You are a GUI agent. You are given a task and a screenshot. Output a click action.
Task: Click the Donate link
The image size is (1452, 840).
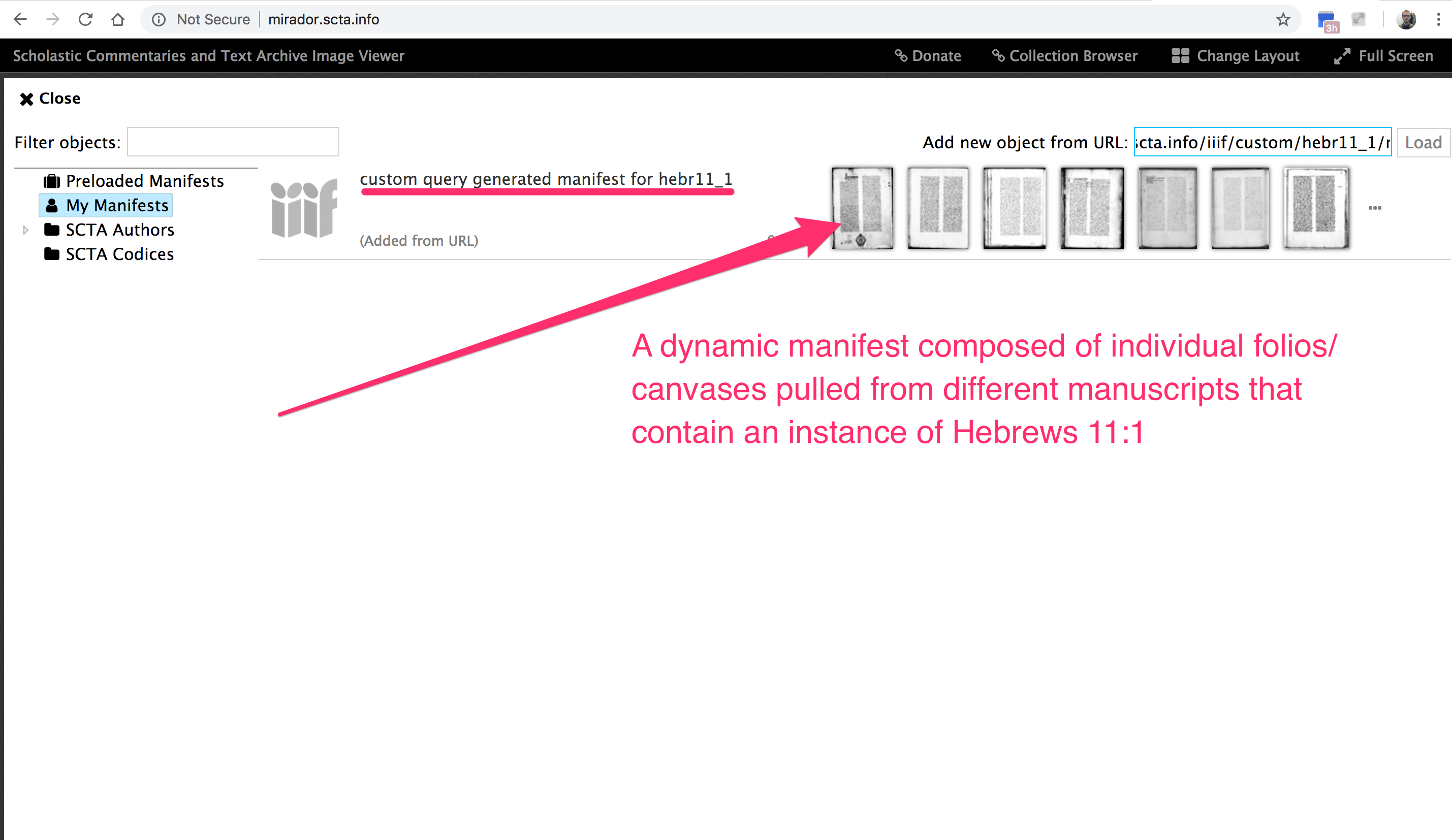[x=928, y=56]
